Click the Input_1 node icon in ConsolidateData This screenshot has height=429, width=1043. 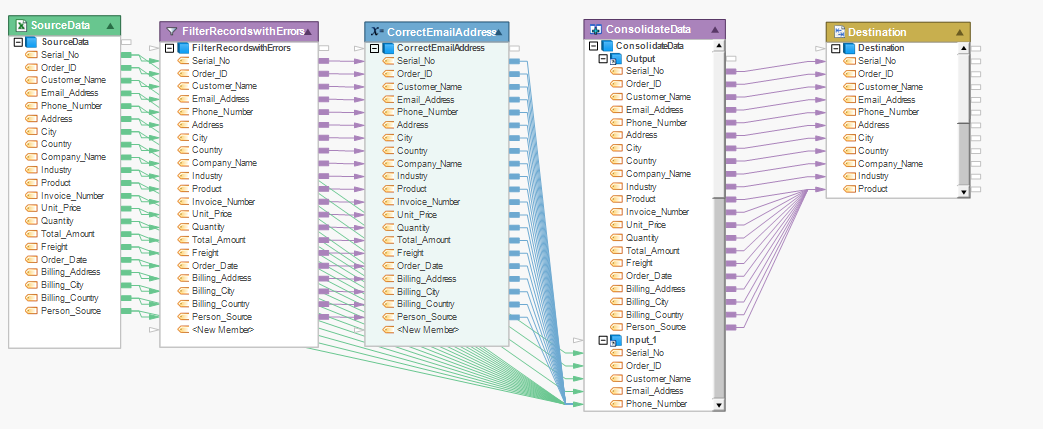[x=617, y=340]
